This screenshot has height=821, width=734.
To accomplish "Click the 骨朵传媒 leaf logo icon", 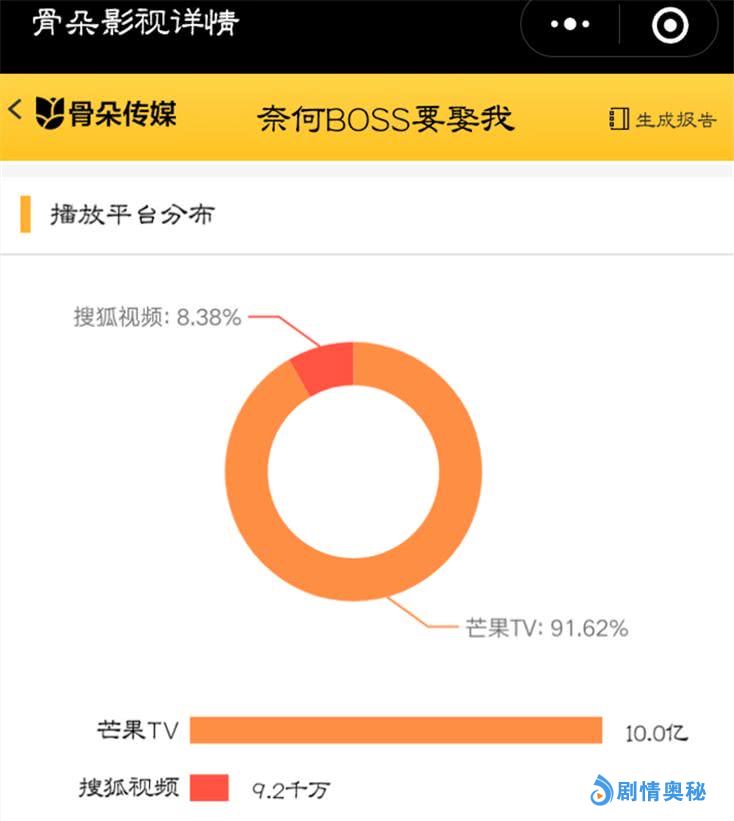I will 49,113.
